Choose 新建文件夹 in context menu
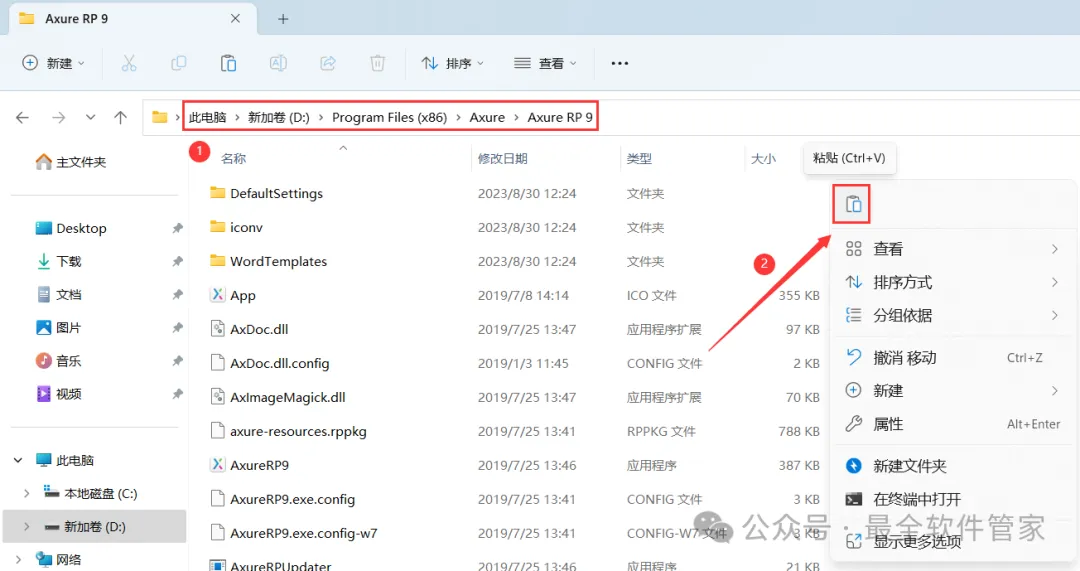1080x571 pixels. [x=953, y=466]
